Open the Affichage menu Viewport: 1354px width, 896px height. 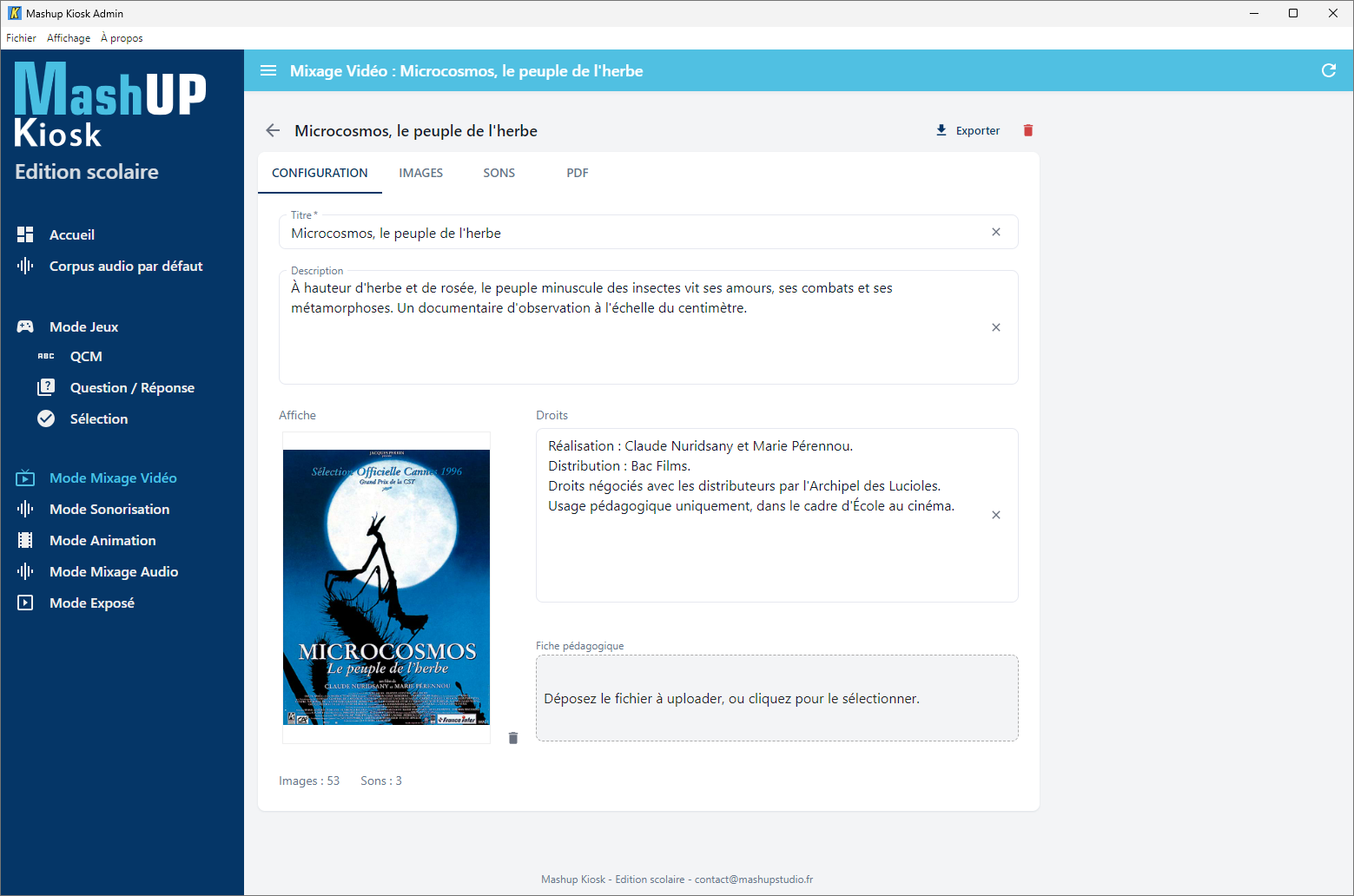coord(69,38)
